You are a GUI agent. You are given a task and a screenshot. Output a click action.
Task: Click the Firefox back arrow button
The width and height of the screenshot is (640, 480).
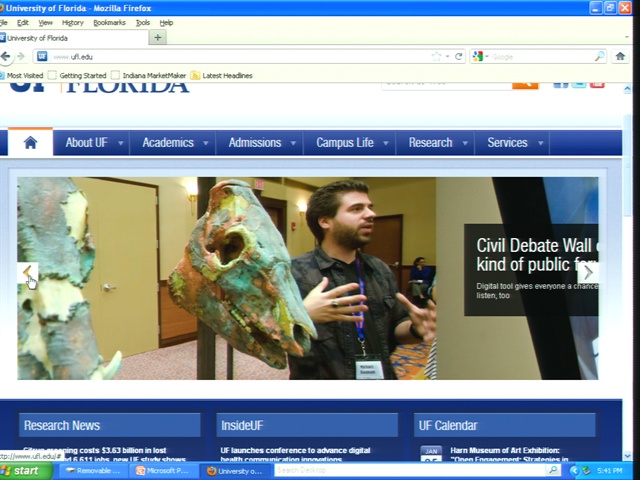pyautogui.click(x=6, y=56)
